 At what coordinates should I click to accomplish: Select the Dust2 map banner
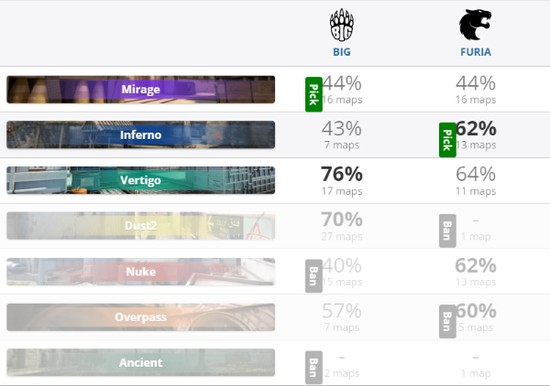click(x=141, y=226)
